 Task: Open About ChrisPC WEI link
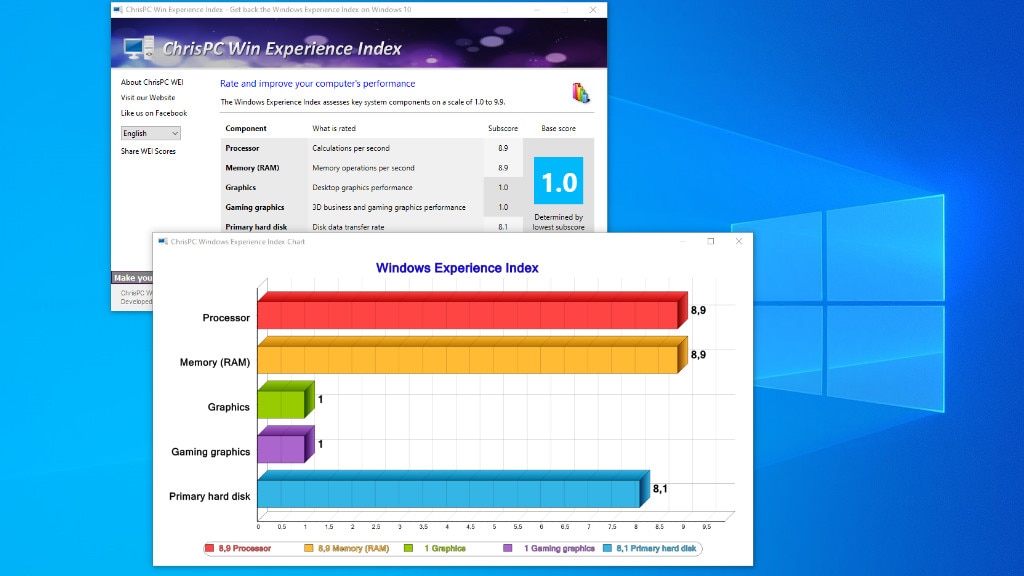click(152, 82)
